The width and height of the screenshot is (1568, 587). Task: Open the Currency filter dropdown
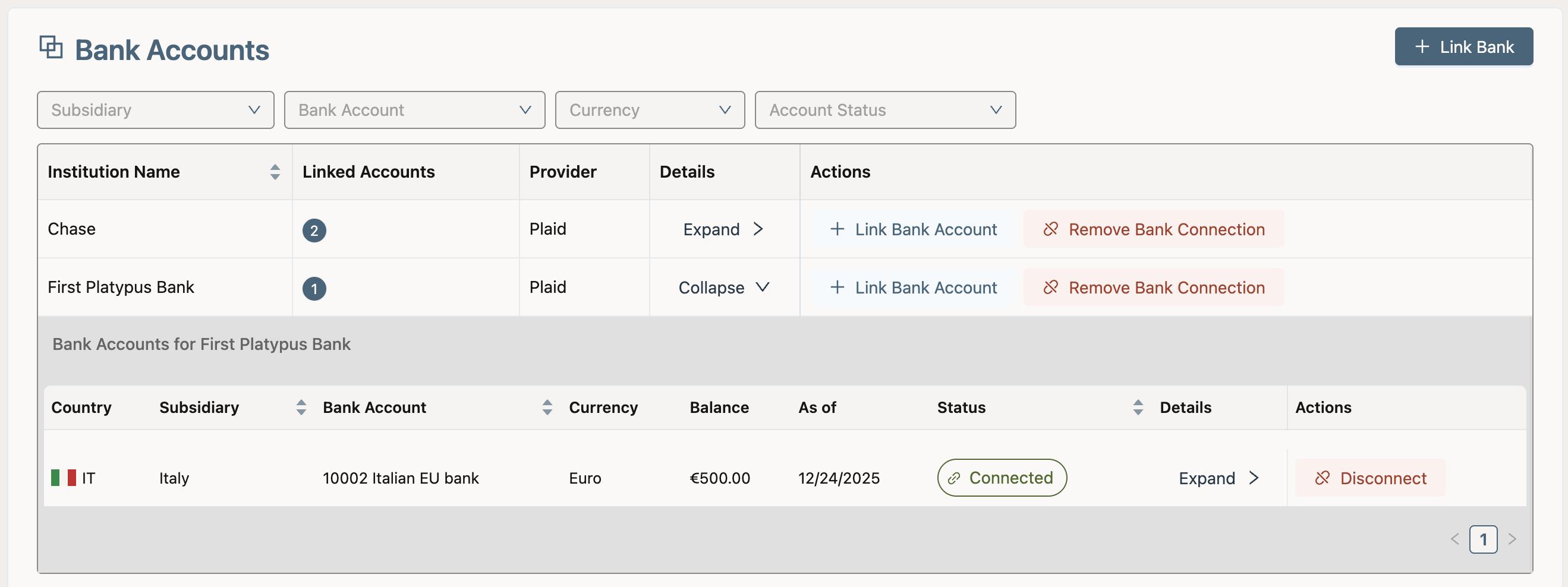click(x=650, y=110)
